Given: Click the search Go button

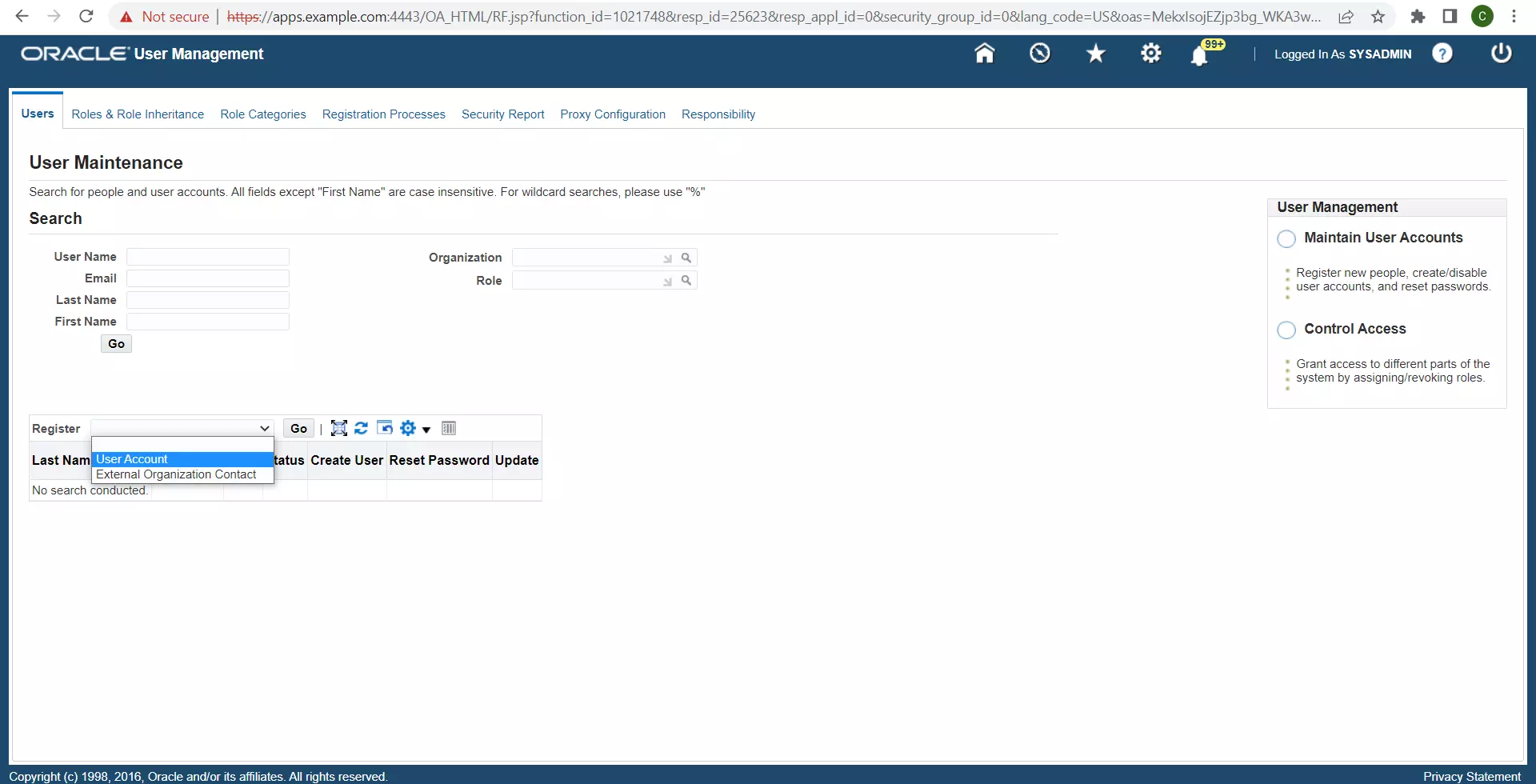Looking at the screenshot, I should pos(116,343).
